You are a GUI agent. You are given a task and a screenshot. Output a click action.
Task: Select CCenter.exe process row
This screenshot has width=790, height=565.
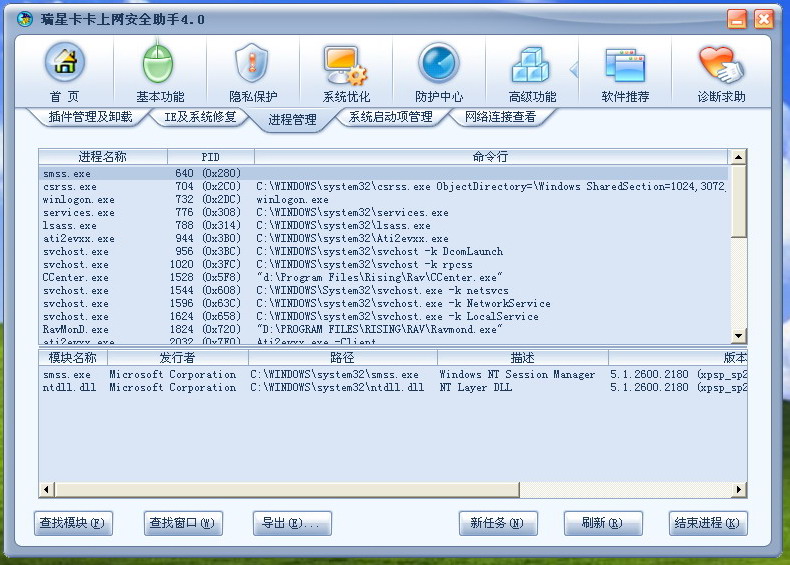click(x=383, y=278)
